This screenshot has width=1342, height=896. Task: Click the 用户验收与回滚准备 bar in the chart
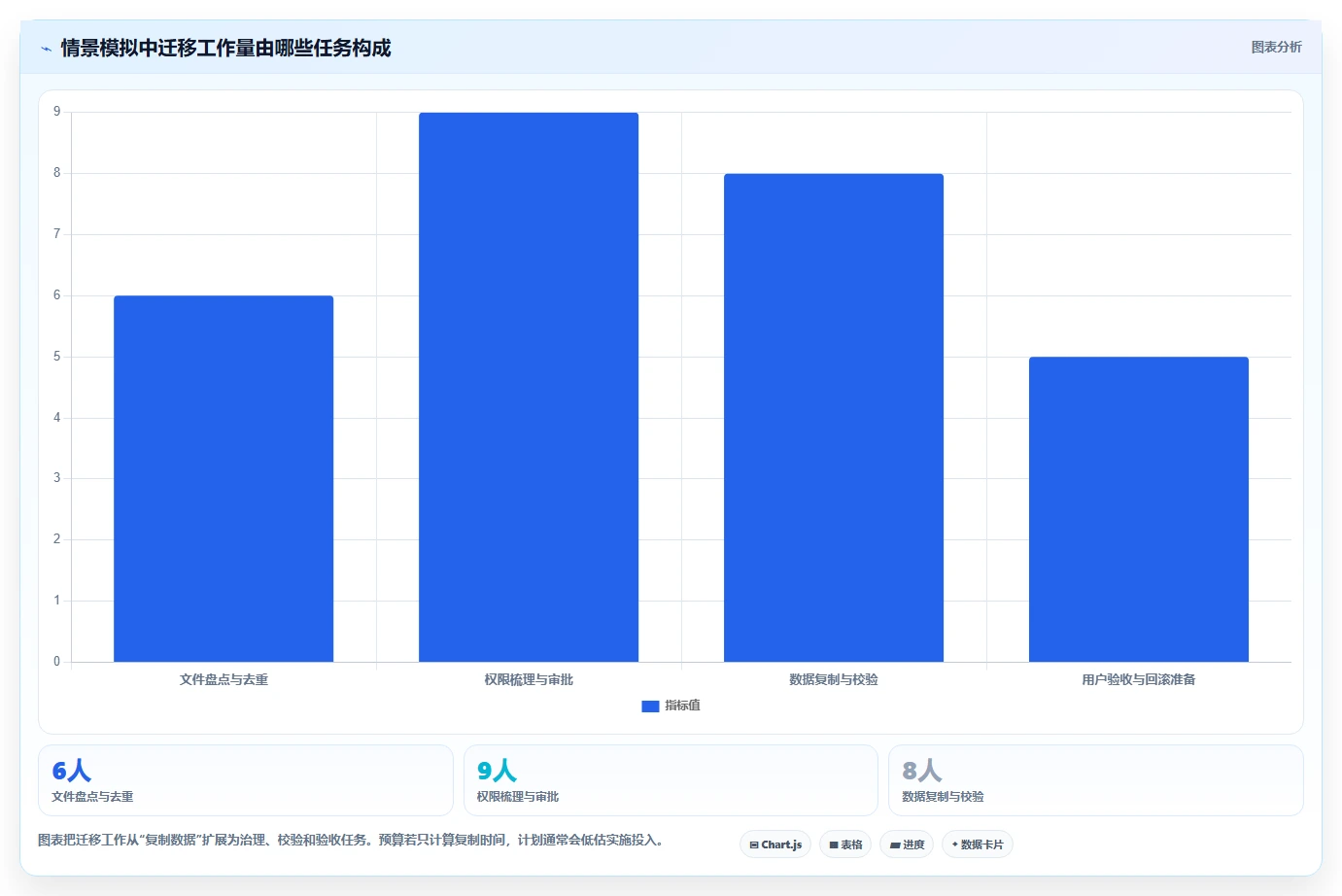pyautogui.click(x=1139, y=509)
